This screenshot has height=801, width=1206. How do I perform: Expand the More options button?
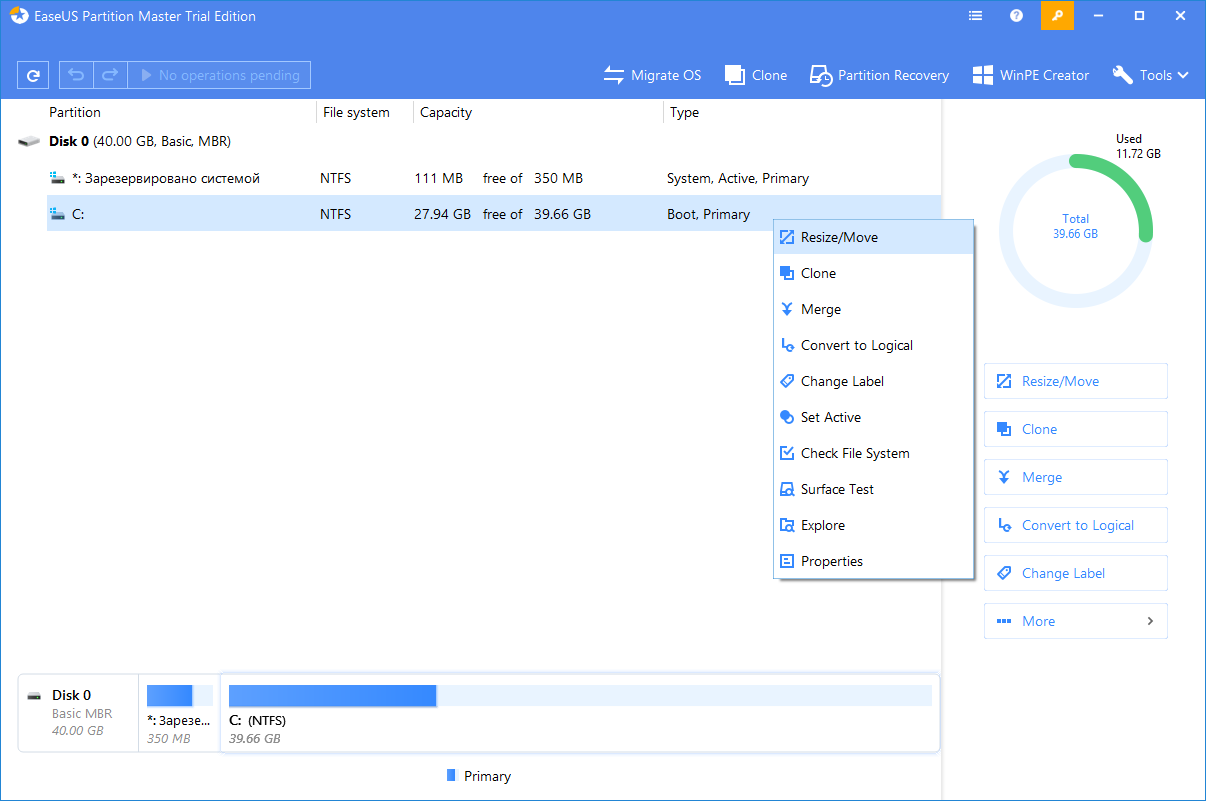[x=1076, y=621]
